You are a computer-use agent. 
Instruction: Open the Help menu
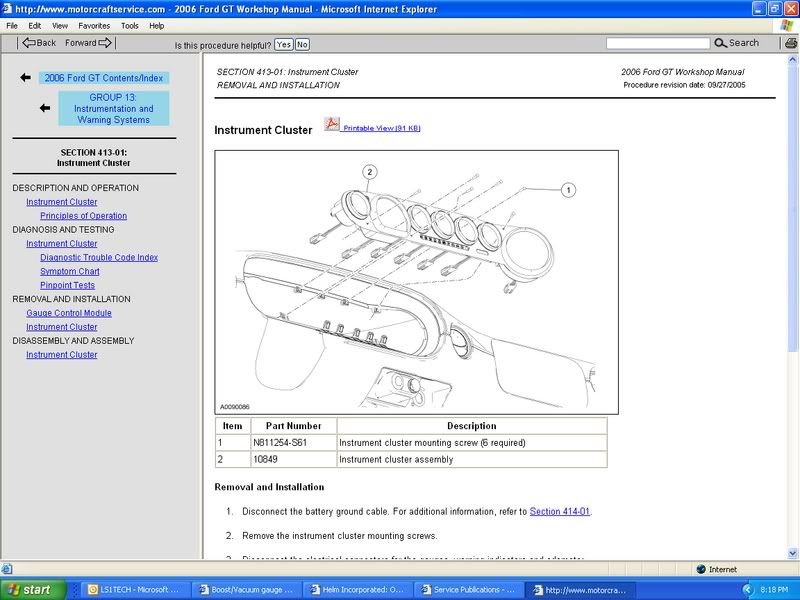point(157,26)
